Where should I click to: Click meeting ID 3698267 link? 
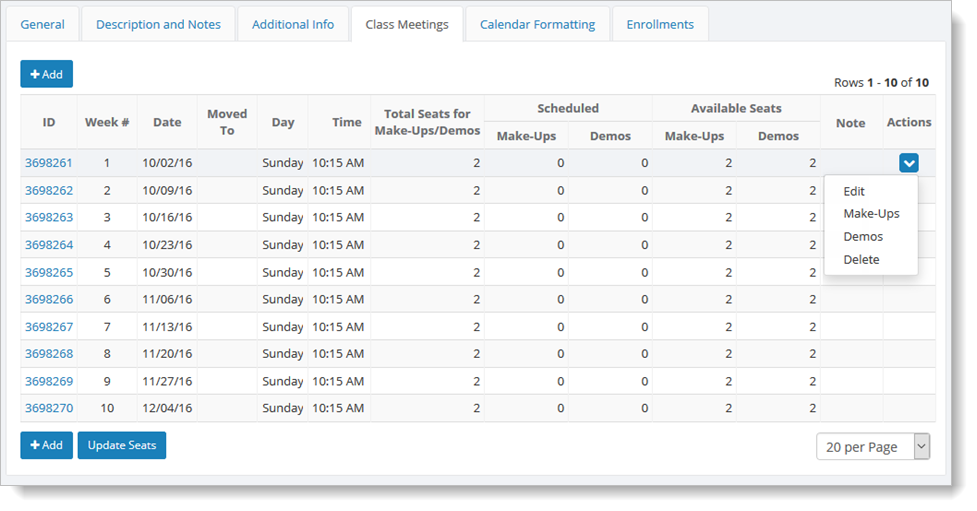coord(49,327)
